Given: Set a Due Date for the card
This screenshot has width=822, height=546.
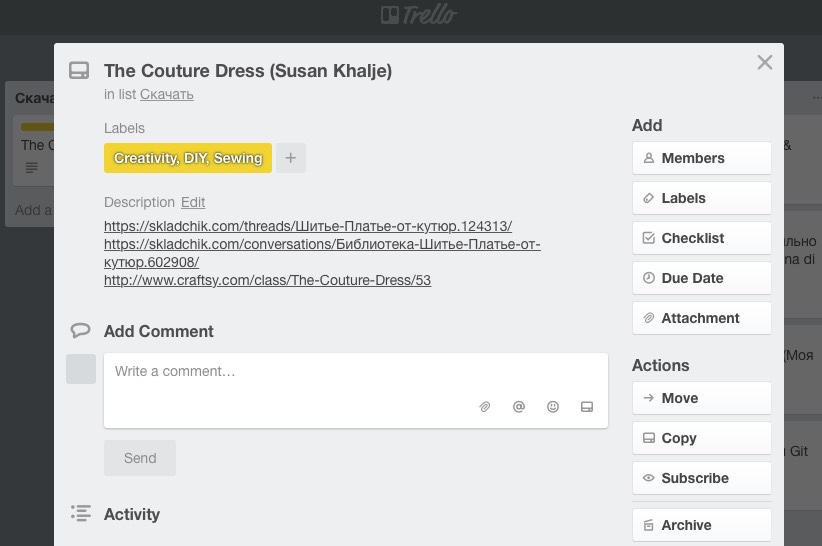Looking at the screenshot, I should (701, 278).
